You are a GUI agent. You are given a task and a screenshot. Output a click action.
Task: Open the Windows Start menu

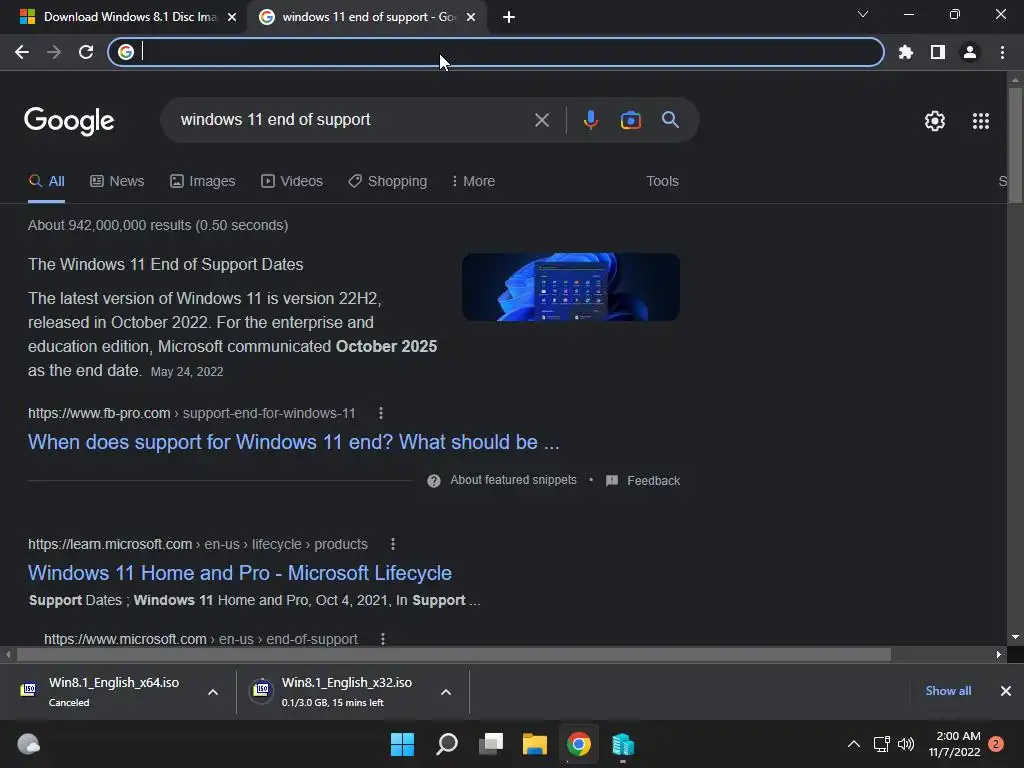click(402, 744)
